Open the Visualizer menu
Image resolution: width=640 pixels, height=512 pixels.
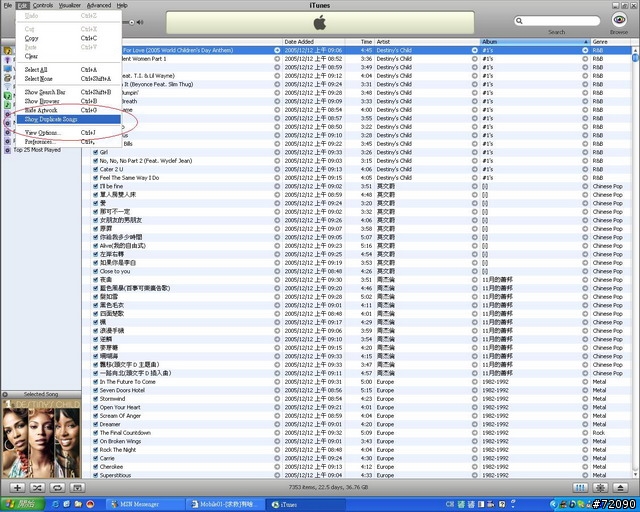coord(70,5)
